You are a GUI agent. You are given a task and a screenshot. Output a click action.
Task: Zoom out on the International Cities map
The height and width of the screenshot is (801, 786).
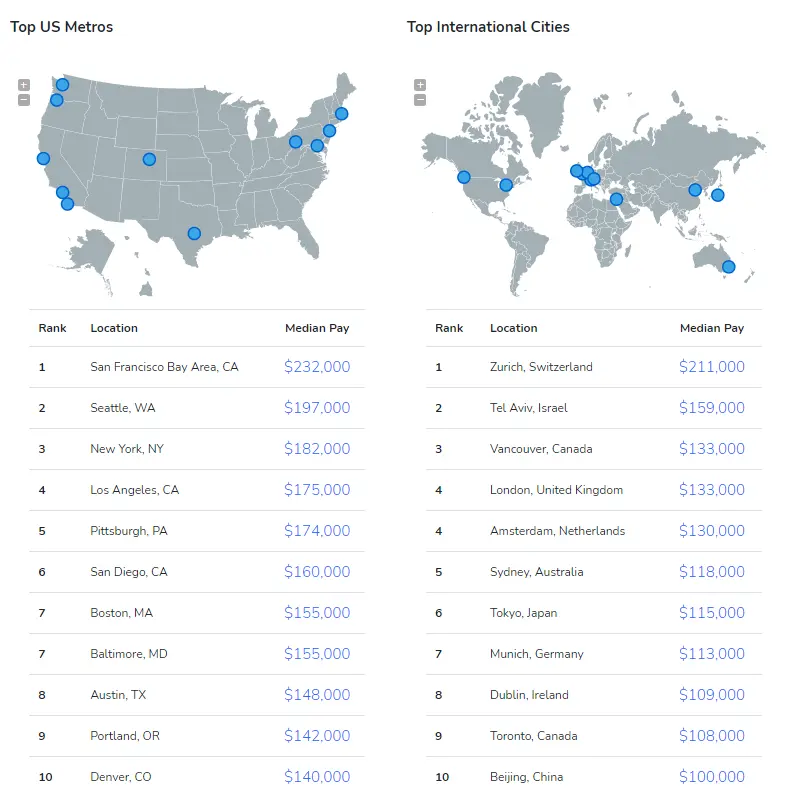[x=420, y=100]
